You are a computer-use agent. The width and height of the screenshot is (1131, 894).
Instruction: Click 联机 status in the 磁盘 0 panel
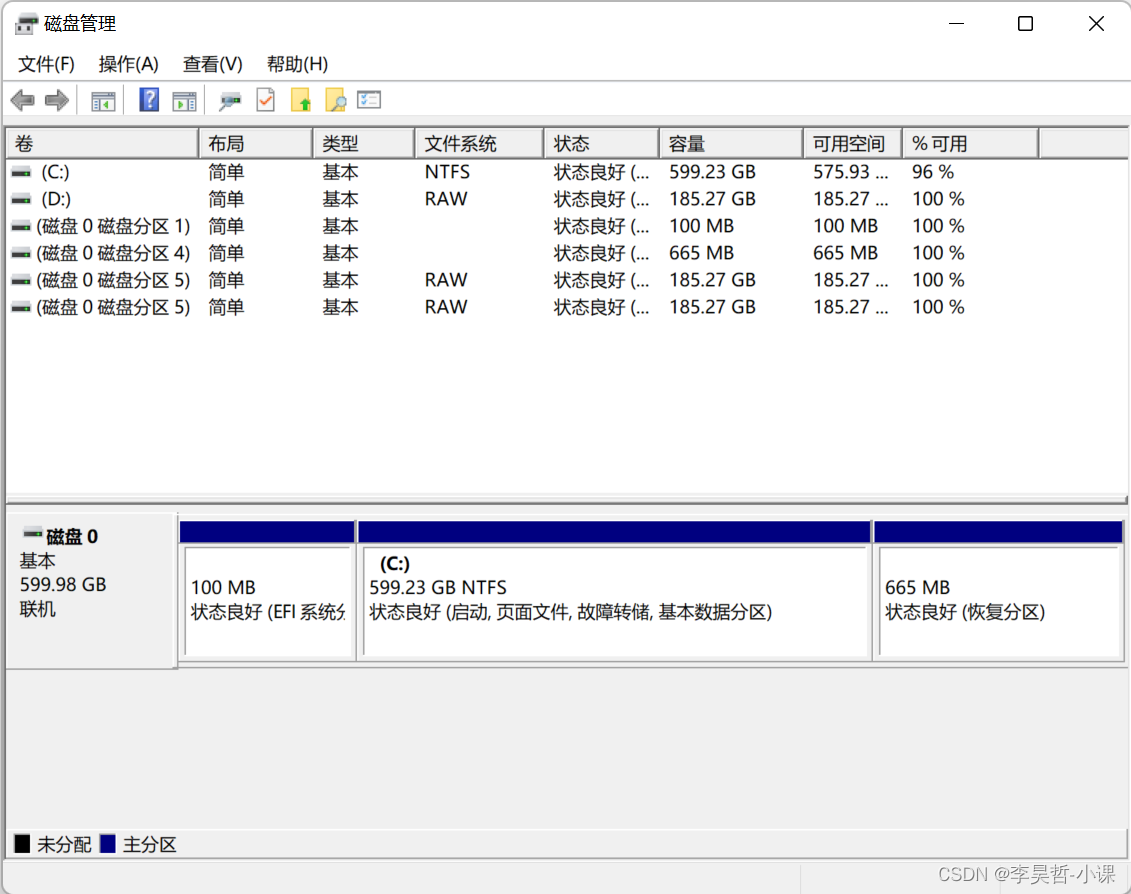pos(38,610)
